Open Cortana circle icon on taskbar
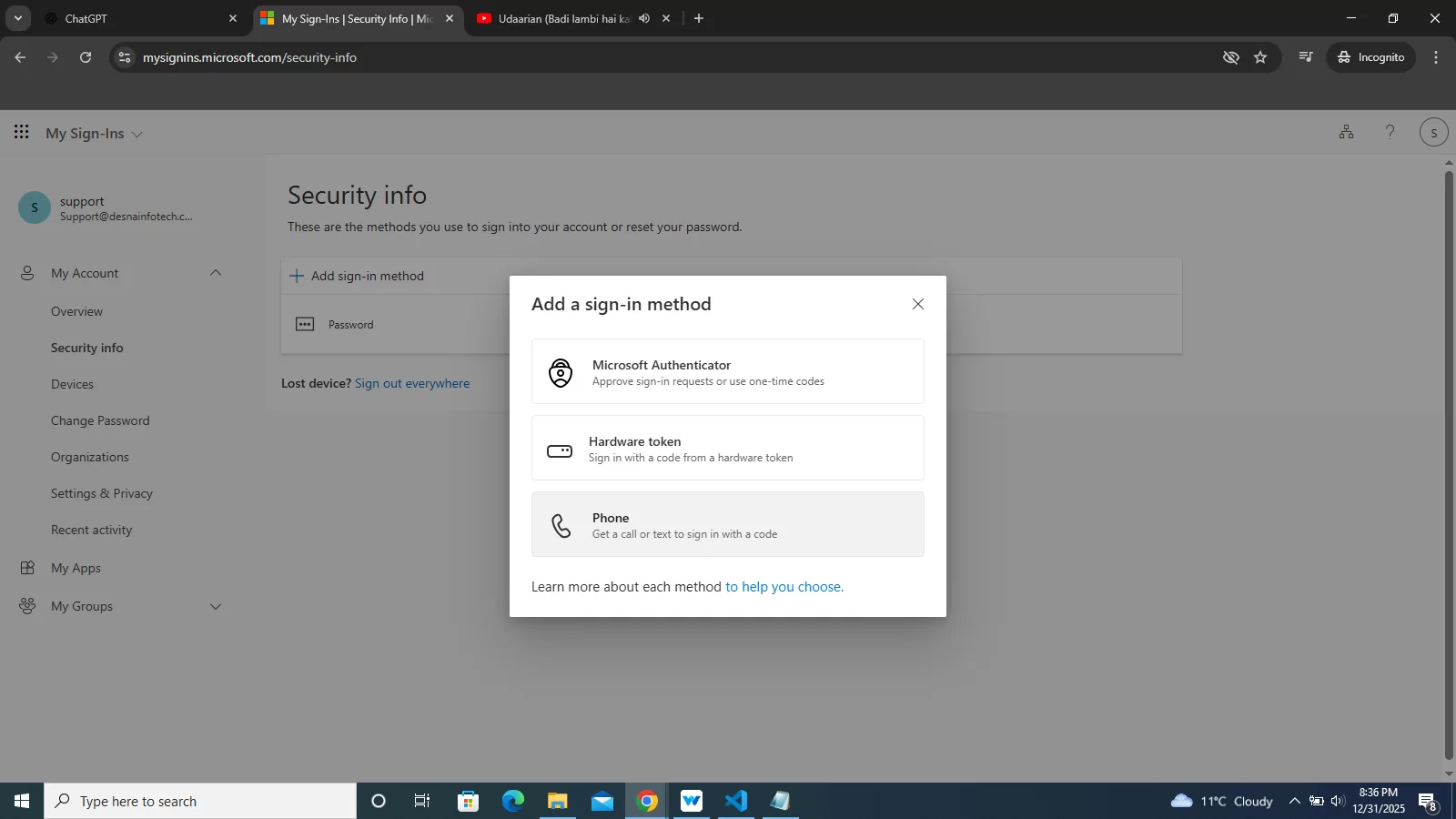Screen dimensions: 1456x819 click(x=379, y=801)
